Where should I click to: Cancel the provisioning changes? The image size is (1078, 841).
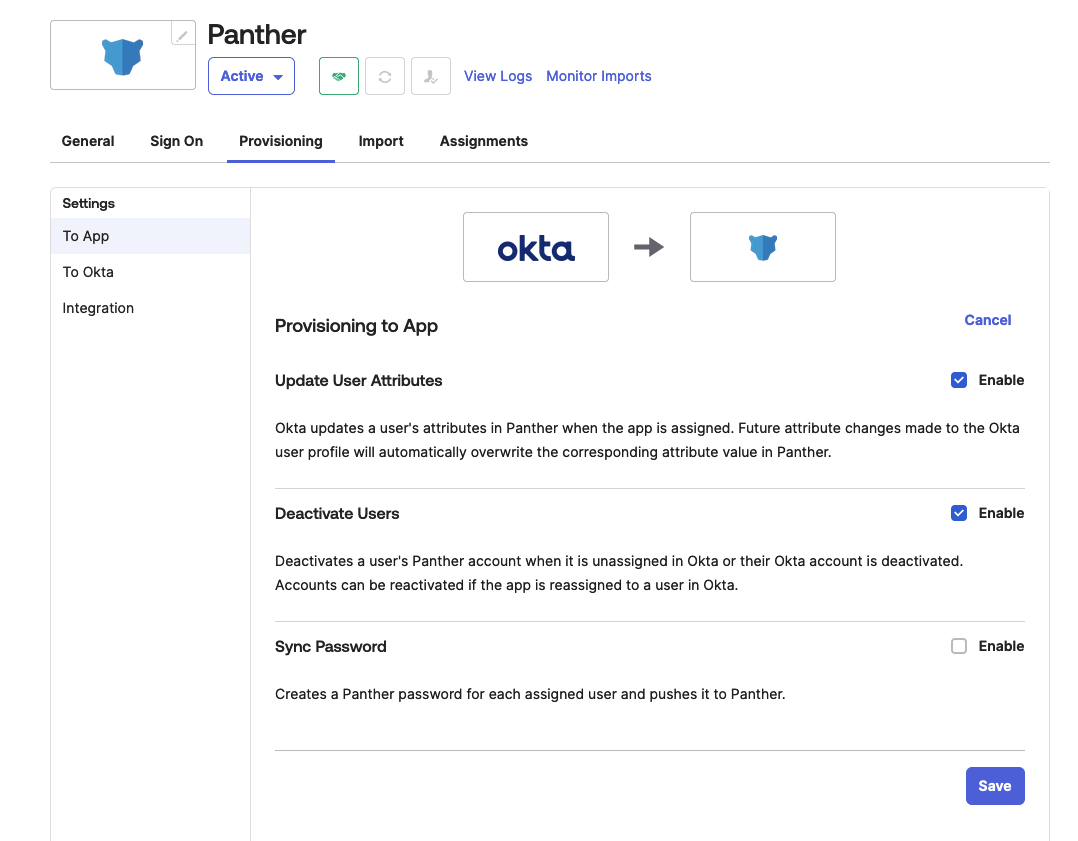click(987, 320)
